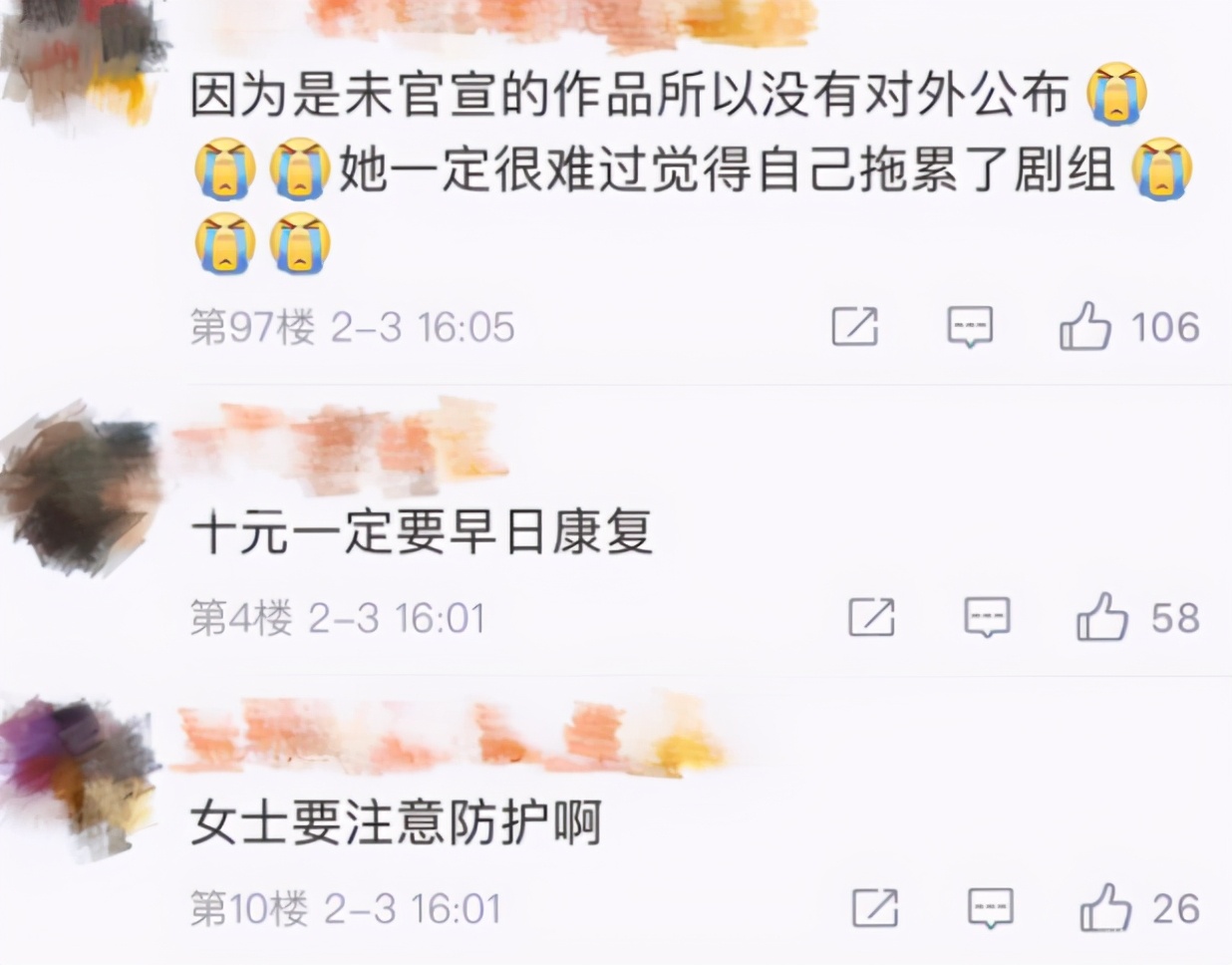1232x965 pixels.
Task: Tap the 第4楼 2-3 16:01 timestamp
Action: pyautogui.click(x=337, y=618)
